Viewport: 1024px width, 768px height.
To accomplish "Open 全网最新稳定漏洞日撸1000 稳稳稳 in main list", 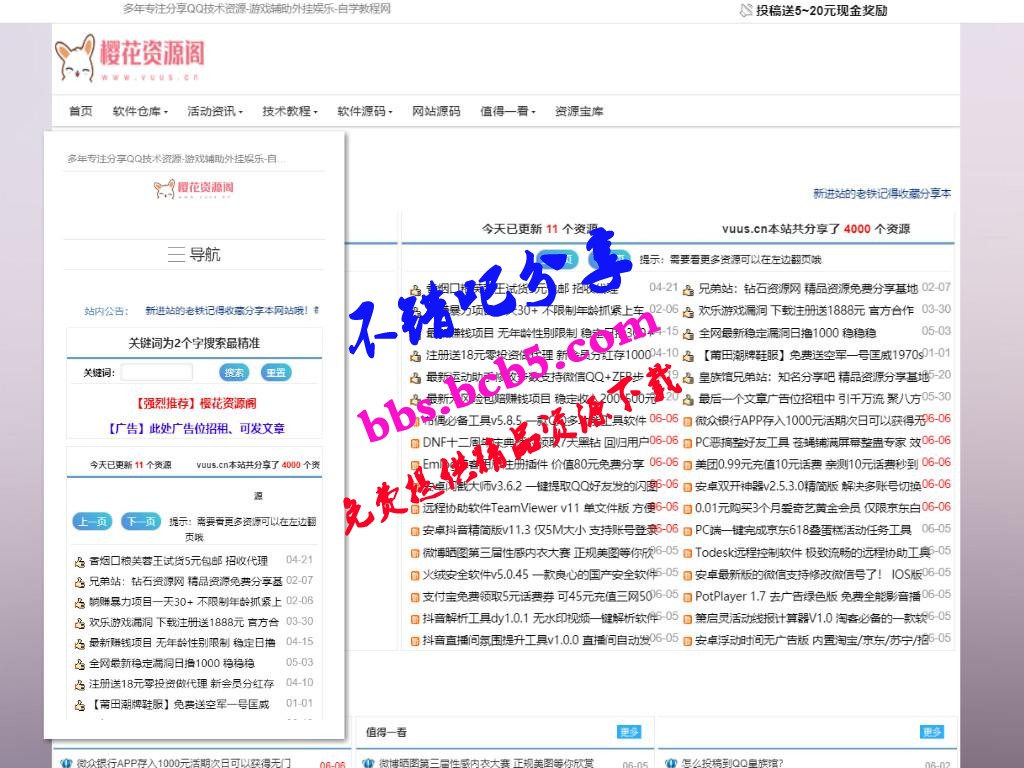I will point(787,332).
